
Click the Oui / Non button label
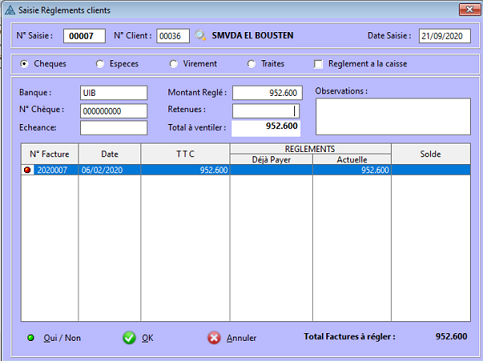[x=62, y=338]
